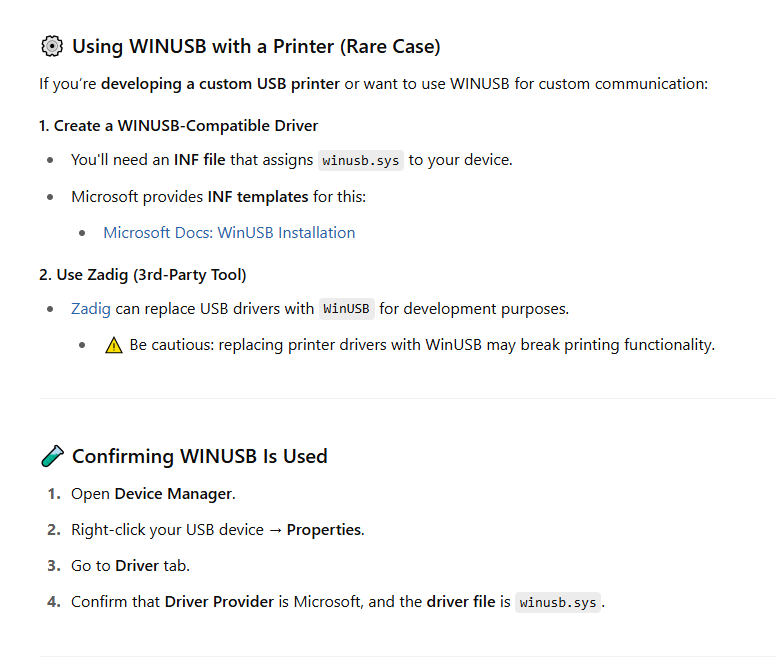Click the Be cautious warning sentence

point(422,345)
